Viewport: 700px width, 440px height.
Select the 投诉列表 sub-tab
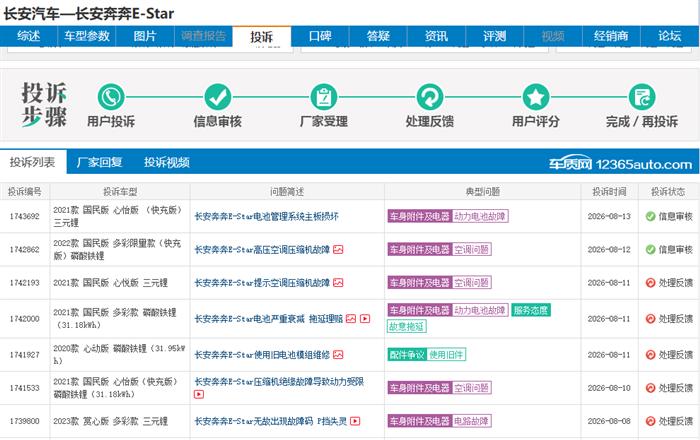(x=33, y=162)
